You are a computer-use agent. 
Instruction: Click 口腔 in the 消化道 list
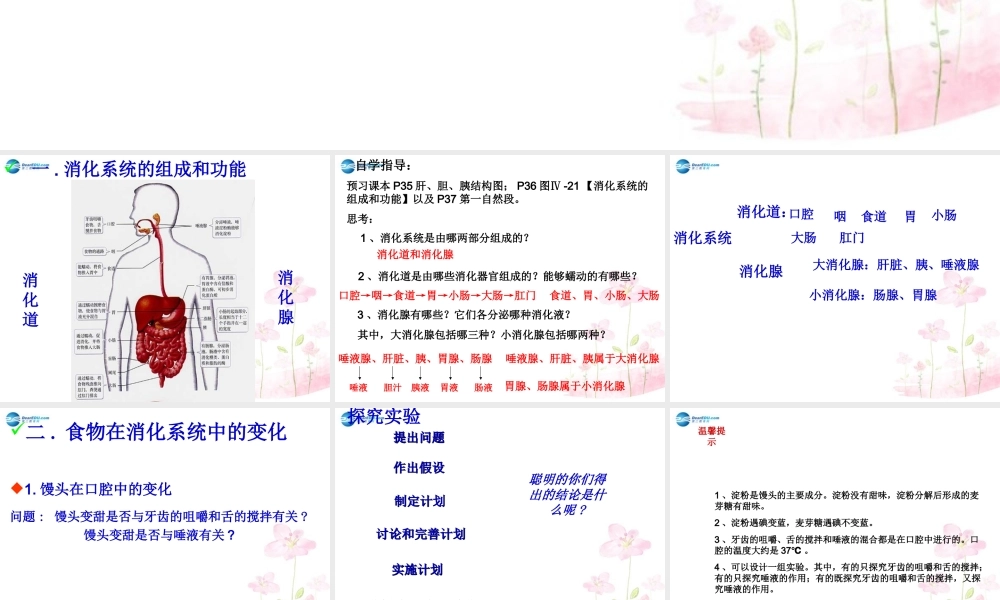801,214
